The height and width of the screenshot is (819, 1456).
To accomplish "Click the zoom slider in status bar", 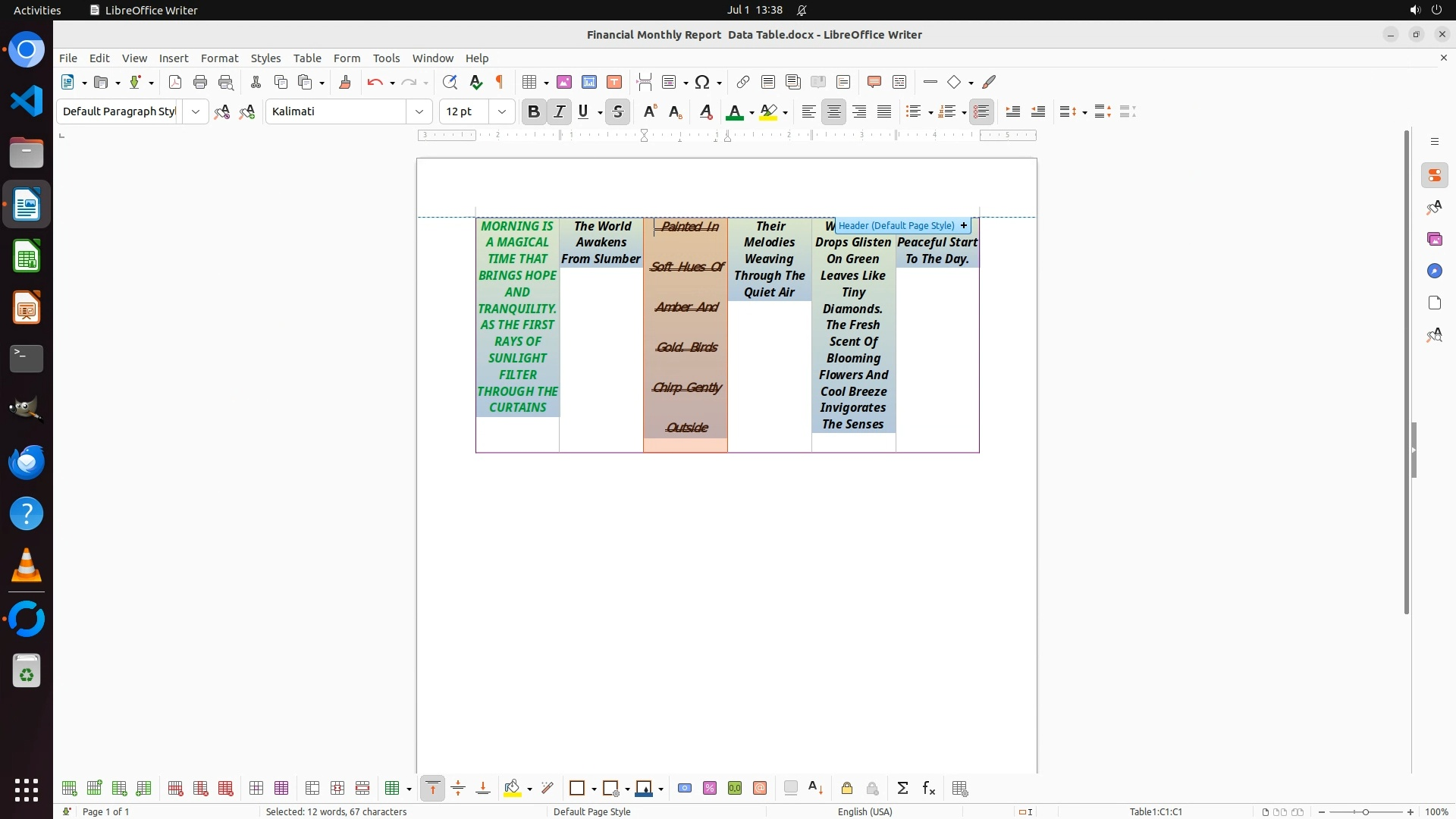I will 1365,811.
